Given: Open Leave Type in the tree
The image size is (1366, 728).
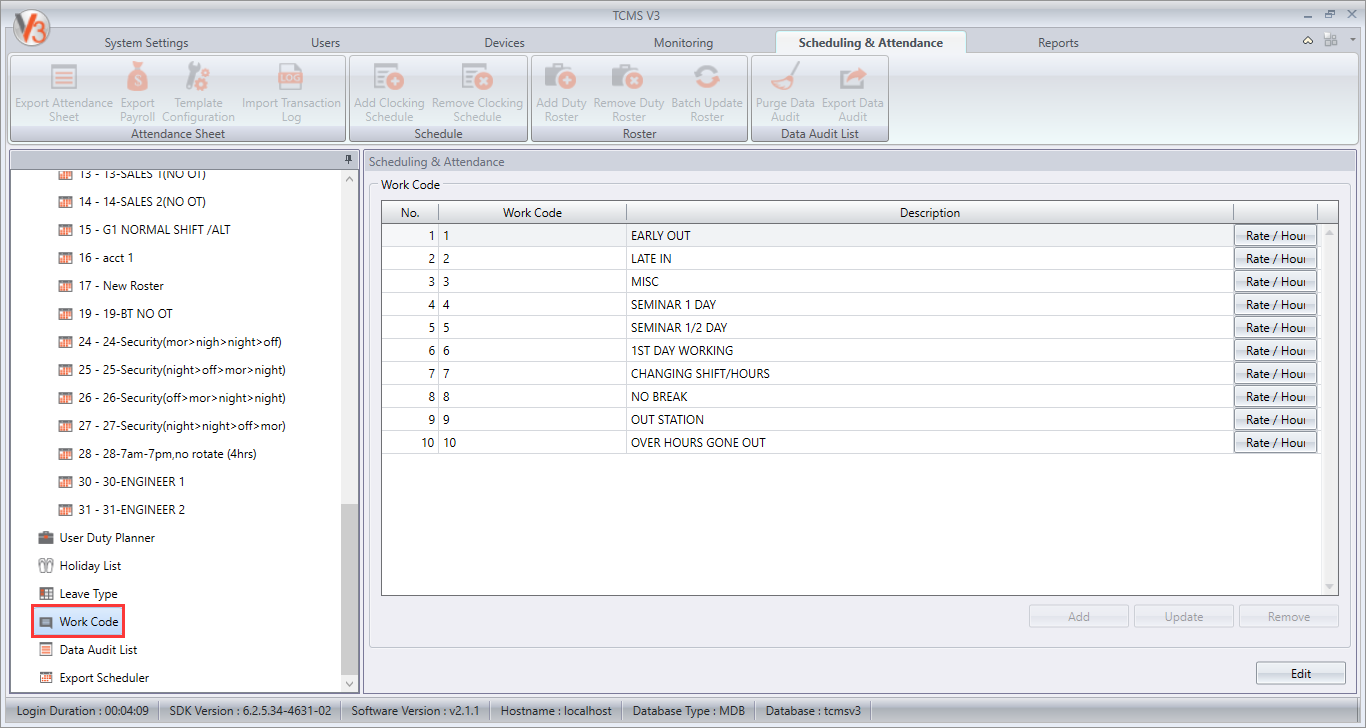Looking at the screenshot, I should 88,594.
